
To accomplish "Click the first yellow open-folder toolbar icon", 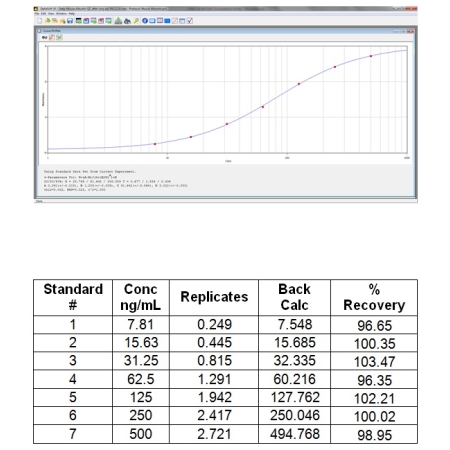I will [47, 21].
